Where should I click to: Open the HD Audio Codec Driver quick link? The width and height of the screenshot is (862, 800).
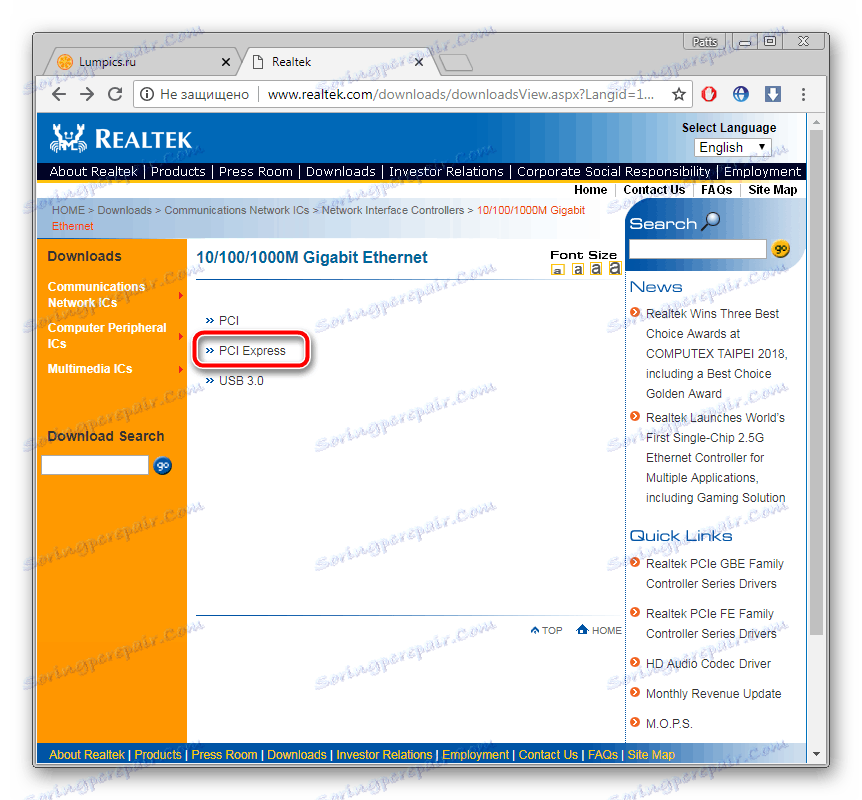pyautogui.click(x=708, y=664)
